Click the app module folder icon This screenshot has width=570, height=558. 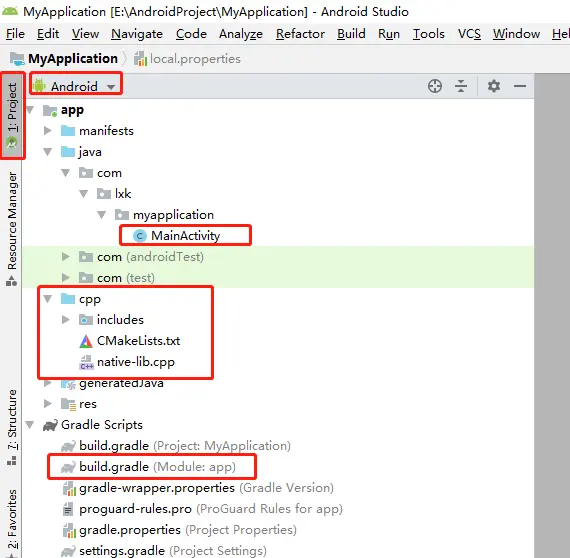coord(50,110)
